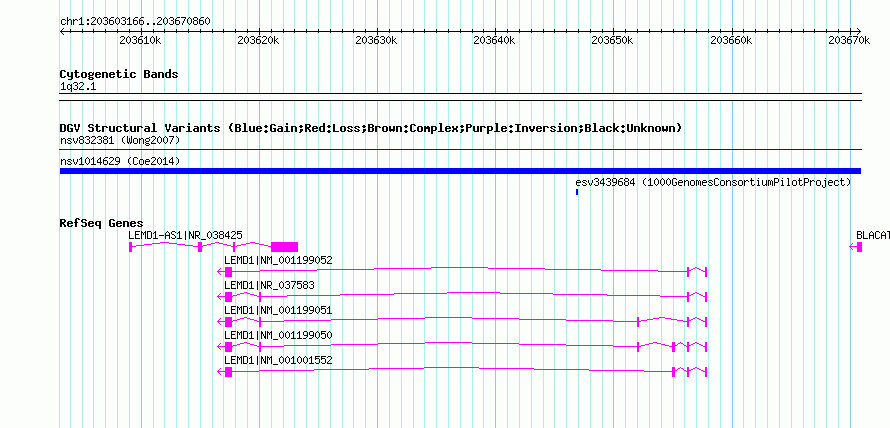The height and width of the screenshot is (428, 890).
Task: Click the 203610k ruler label
Action: tap(140, 40)
